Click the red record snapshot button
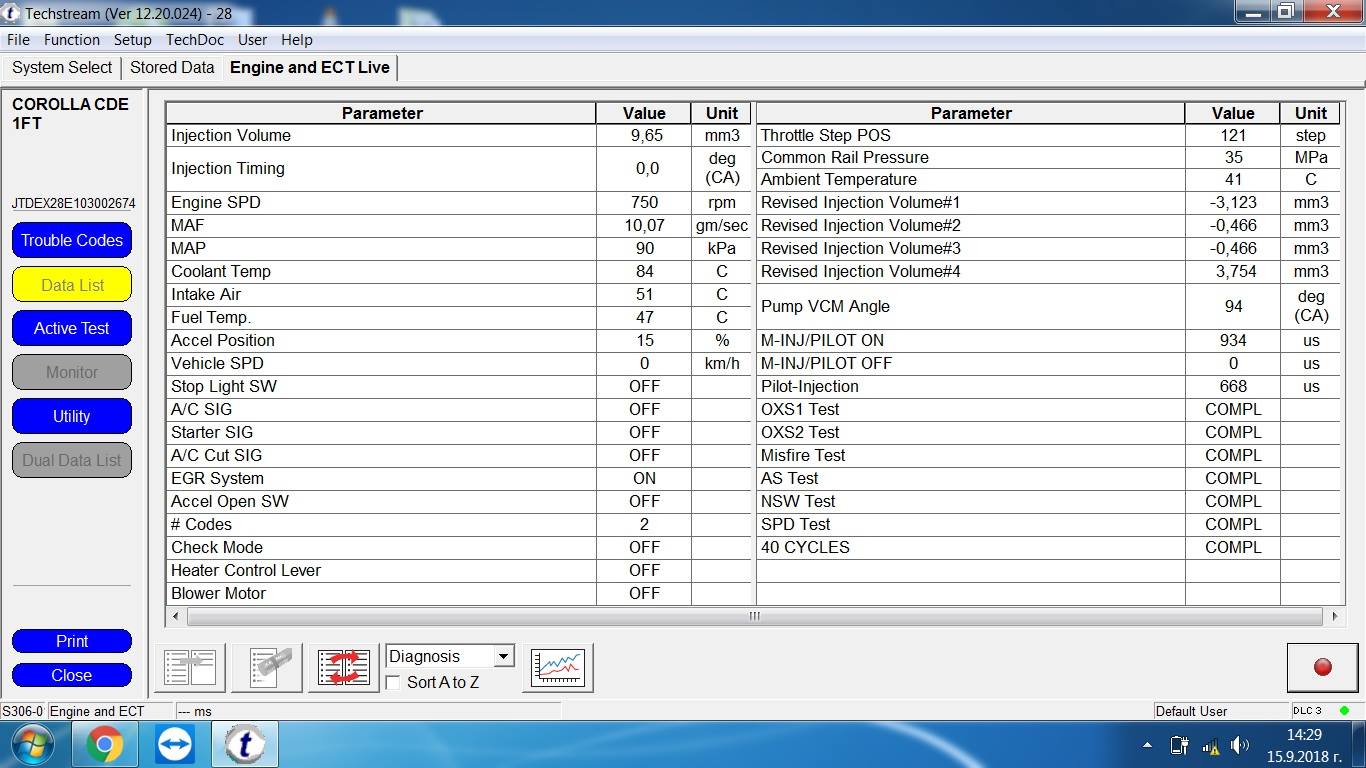This screenshot has width=1366, height=768. tap(1322, 667)
